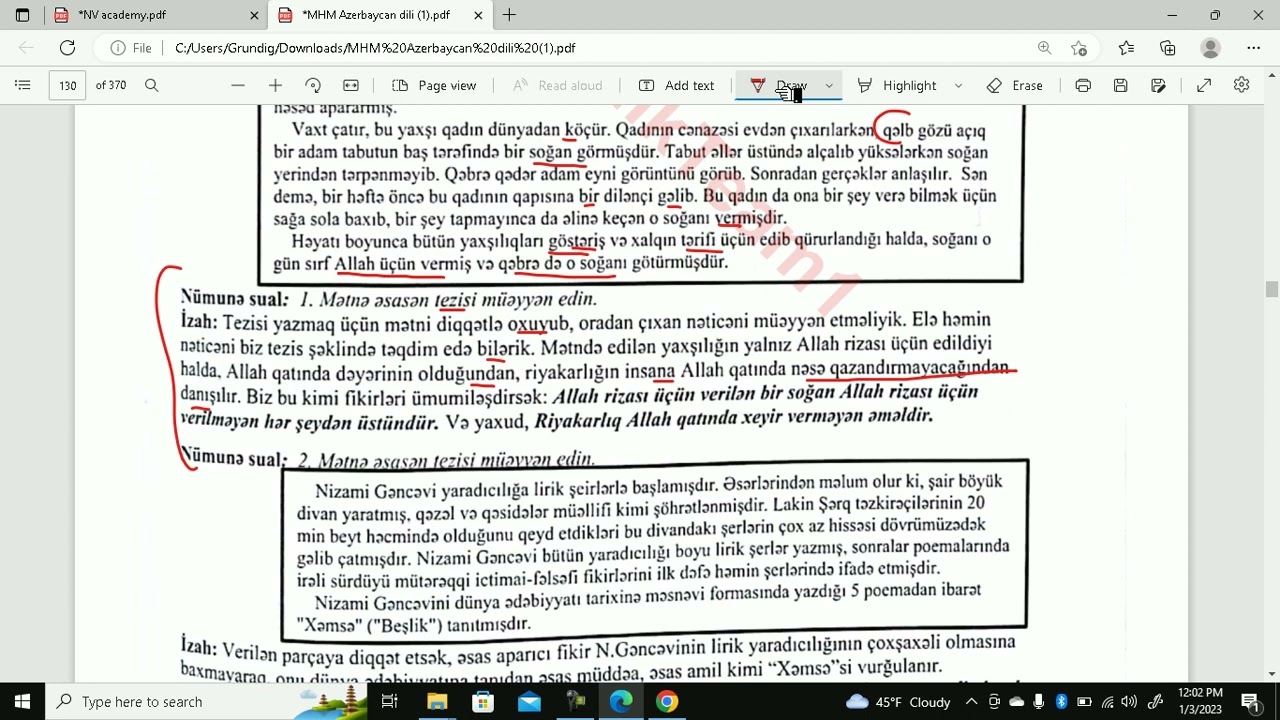This screenshot has width=1280, height=720.
Task: Click the scrollbar down arrow
Action: (1272, 673)
